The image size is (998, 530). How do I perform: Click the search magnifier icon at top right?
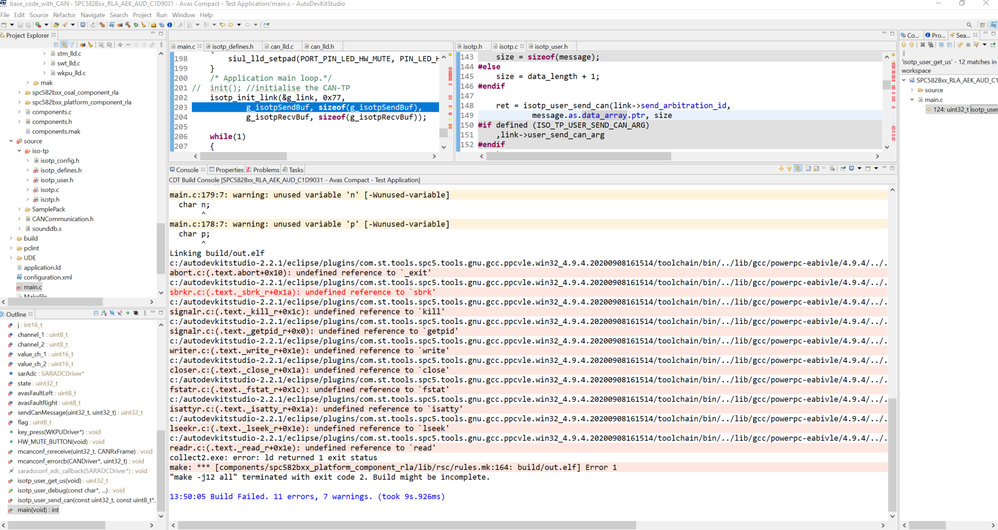coord(969,25)
